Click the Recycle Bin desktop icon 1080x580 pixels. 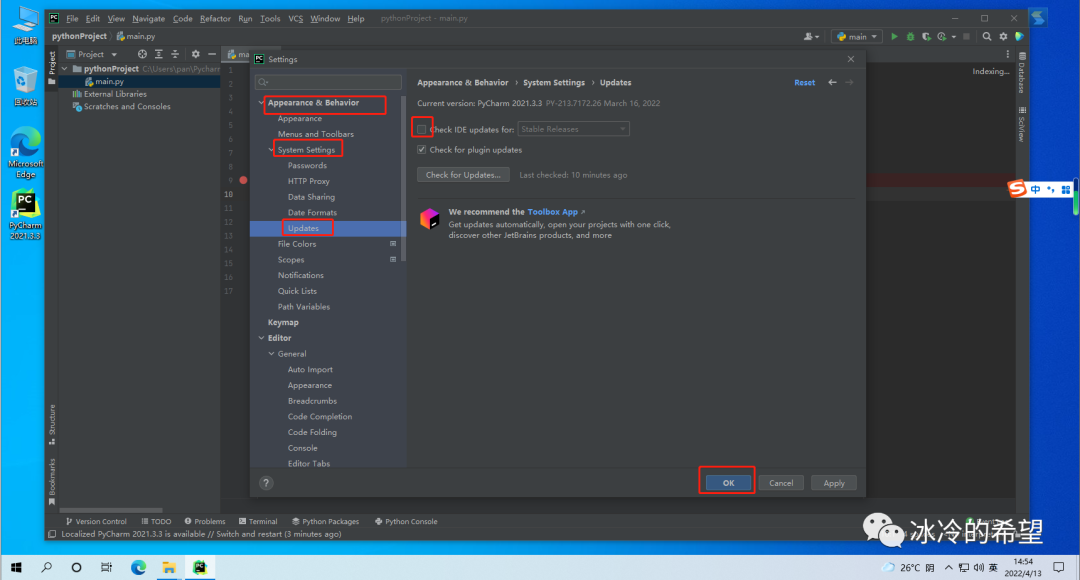(x=25, y=86)
